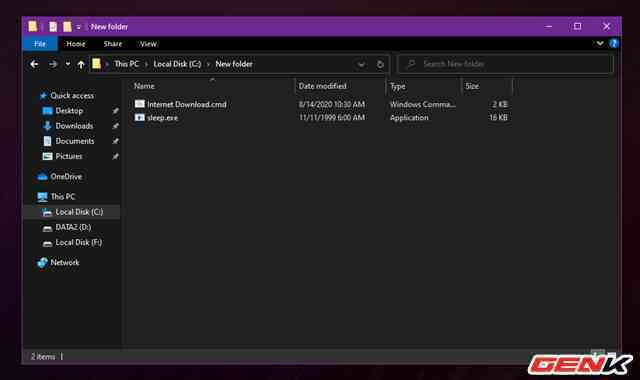Click This PC in the address bar
640x380 pixels.
pyautogui.click(x=127, y=64)
